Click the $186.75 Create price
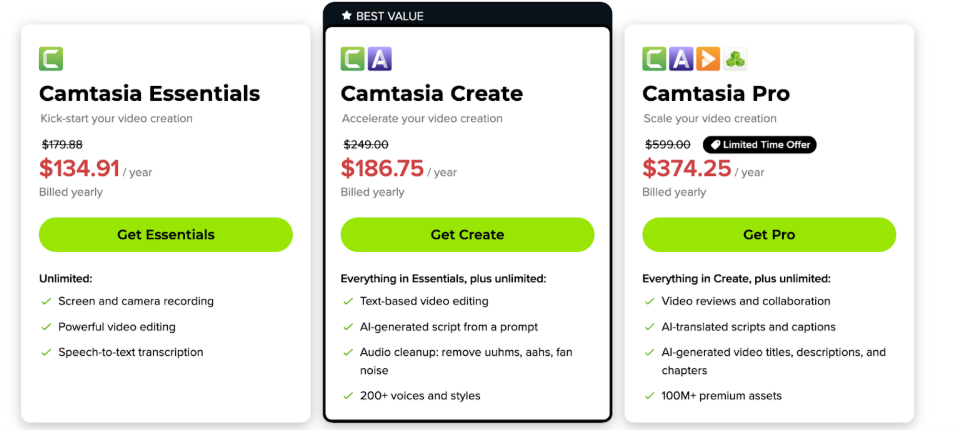954x430 pixels. click(382, 168)
